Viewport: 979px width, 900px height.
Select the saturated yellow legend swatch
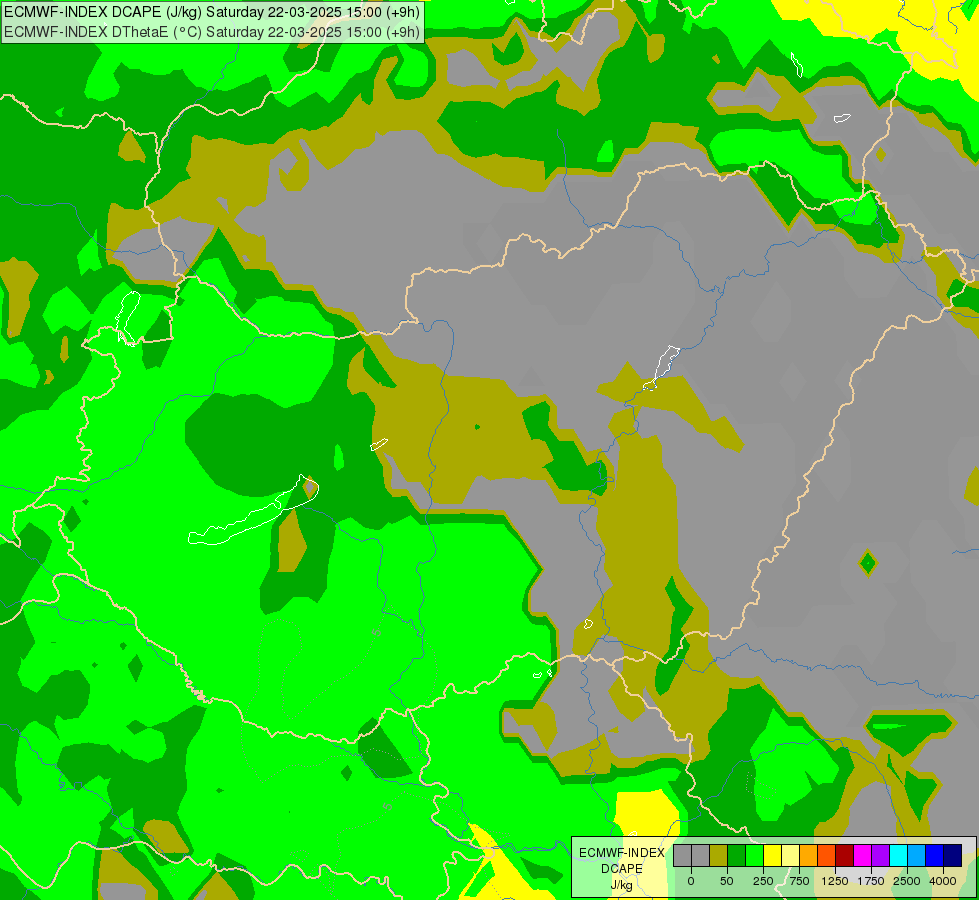[x=773, y=855]
